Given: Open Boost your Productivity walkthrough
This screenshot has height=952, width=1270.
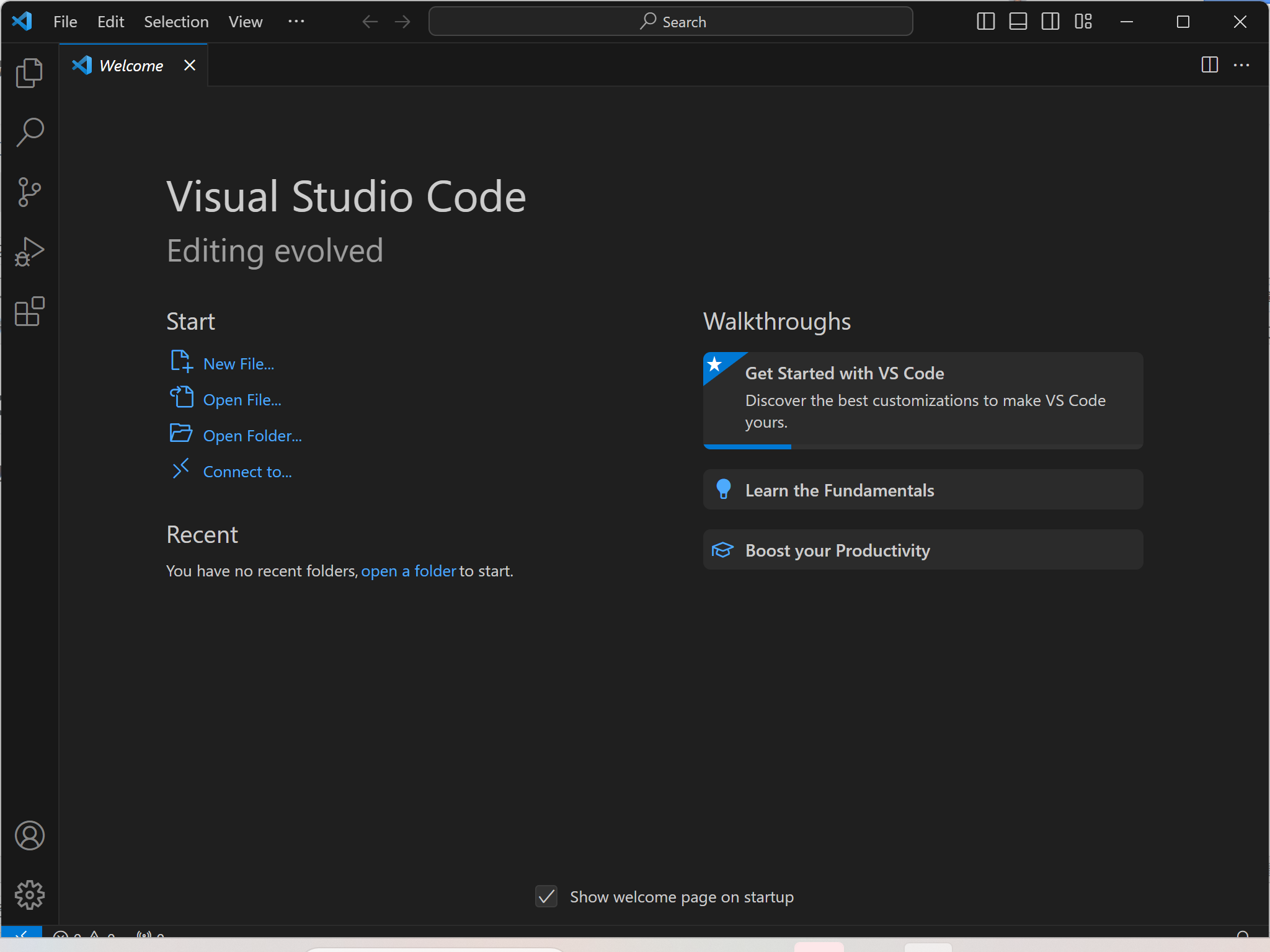Looking at the screenshot, I should click(x=923, y=550).
